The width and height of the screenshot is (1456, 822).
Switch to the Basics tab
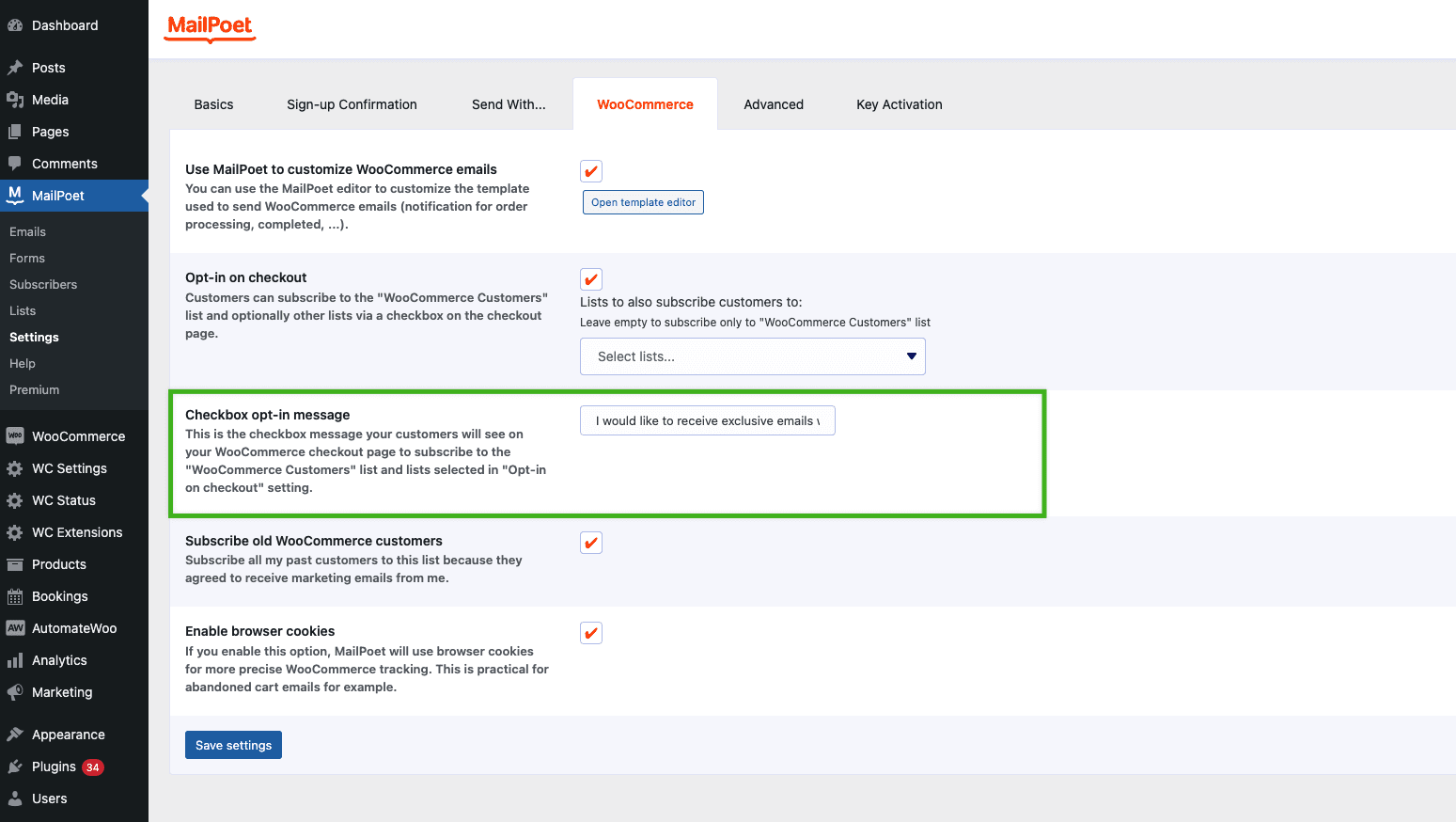pos(213,104)
